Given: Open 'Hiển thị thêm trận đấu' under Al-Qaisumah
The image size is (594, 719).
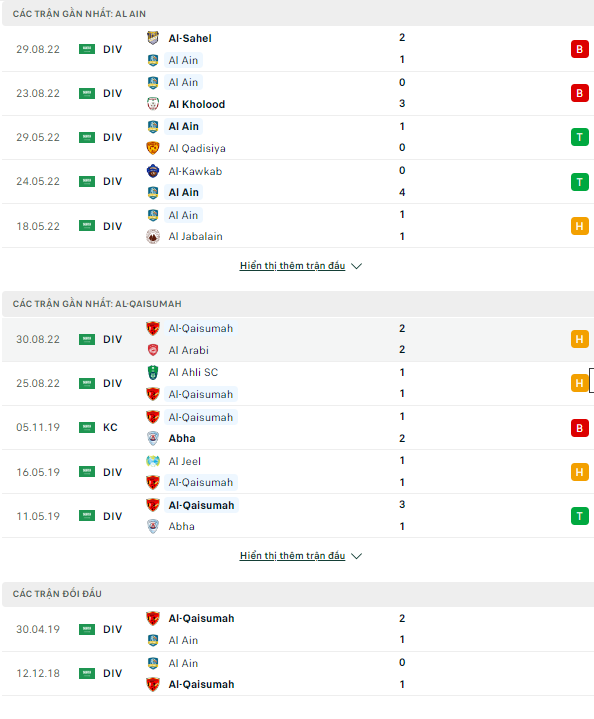Looking at the screenshot, I should [x=292, y=556].
